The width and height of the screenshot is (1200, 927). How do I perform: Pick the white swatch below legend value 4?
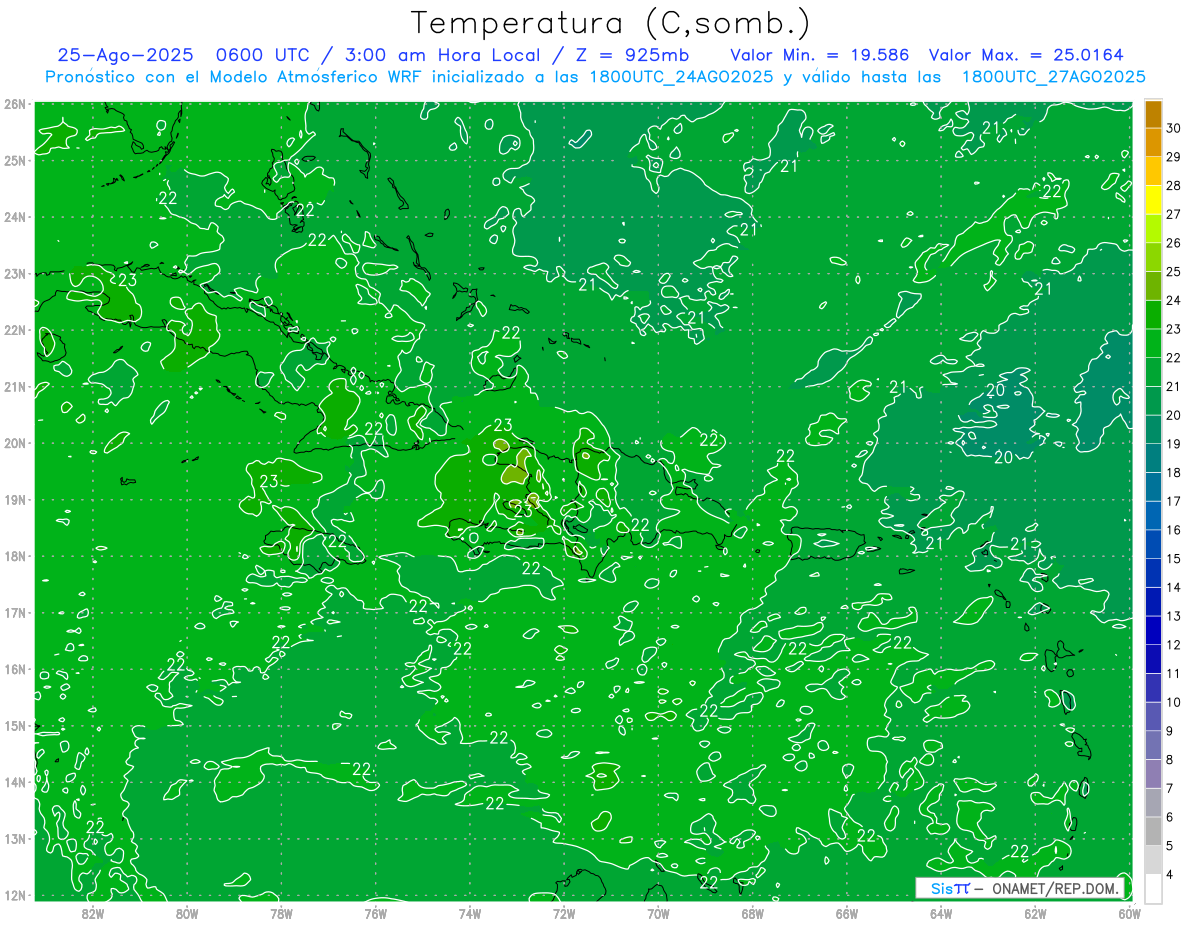point(1153,888)
